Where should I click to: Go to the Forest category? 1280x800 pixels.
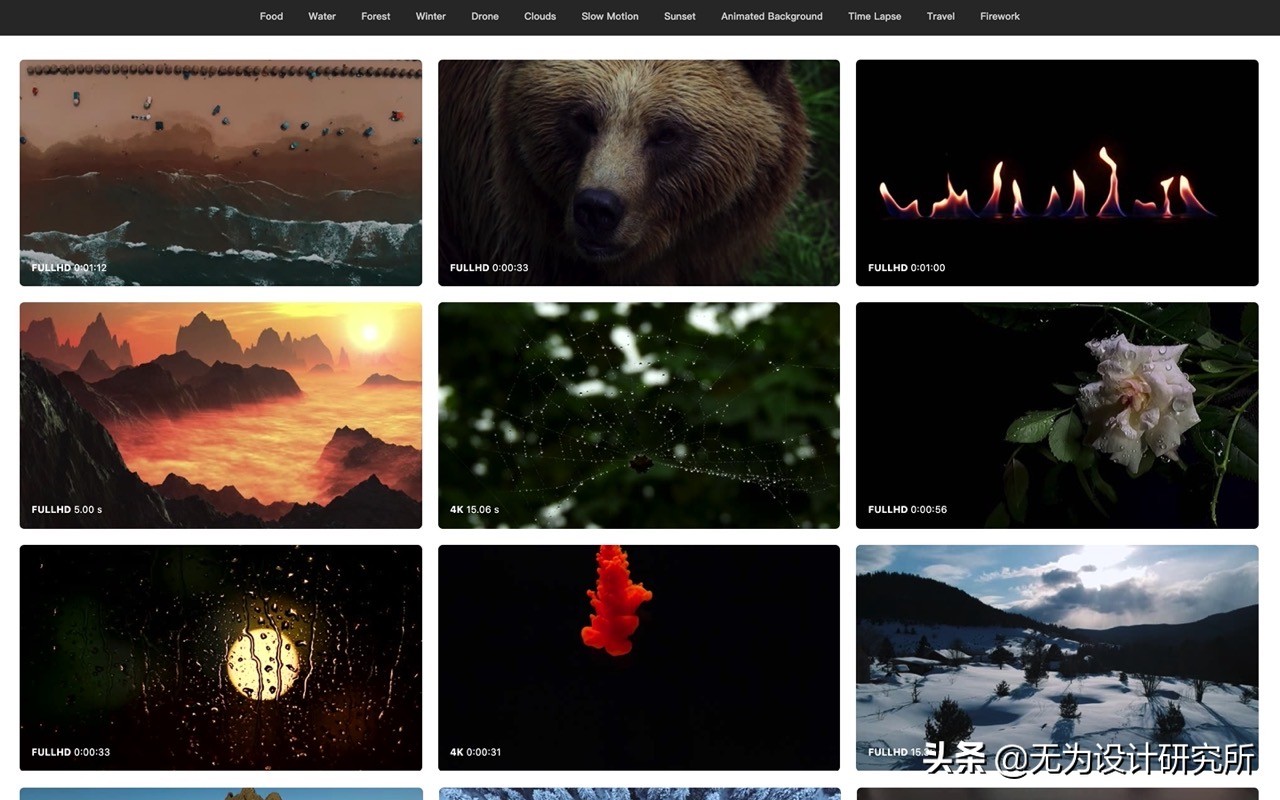[376, 16]
